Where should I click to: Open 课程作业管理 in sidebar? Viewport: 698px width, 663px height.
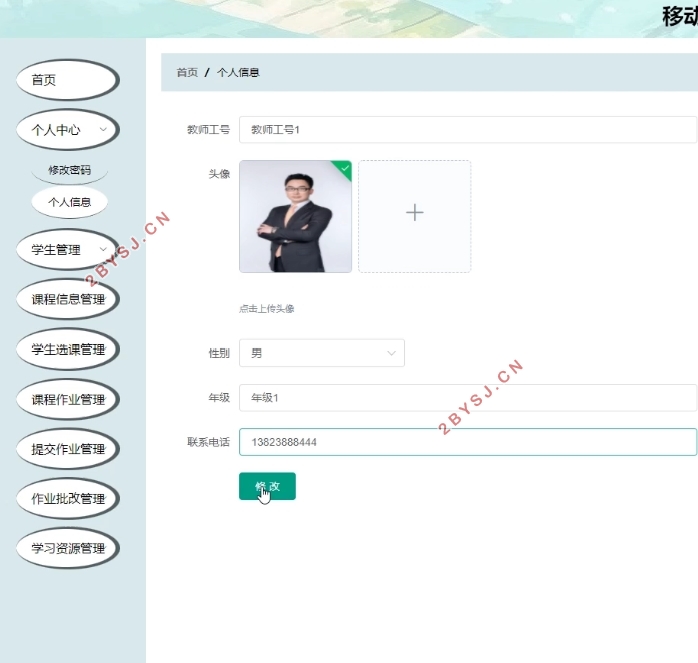(x=67, y=399)
